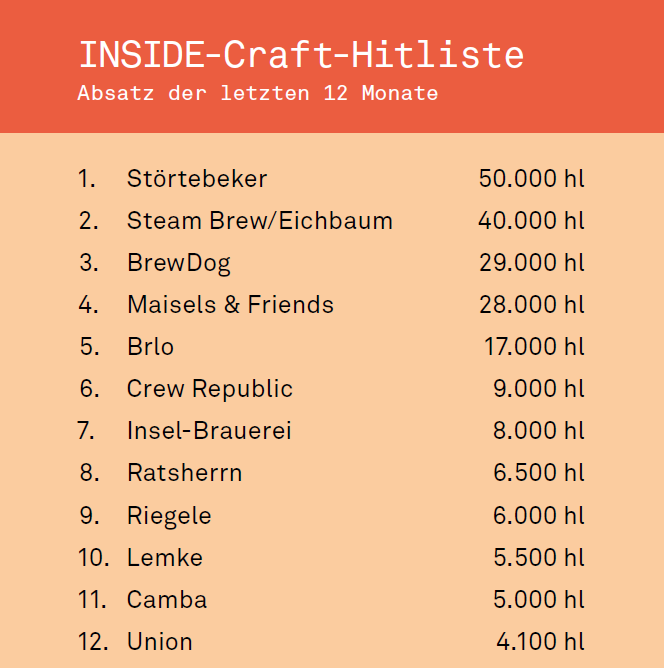Click the 50.000 hl sales figure

click(x=531, y=179)
